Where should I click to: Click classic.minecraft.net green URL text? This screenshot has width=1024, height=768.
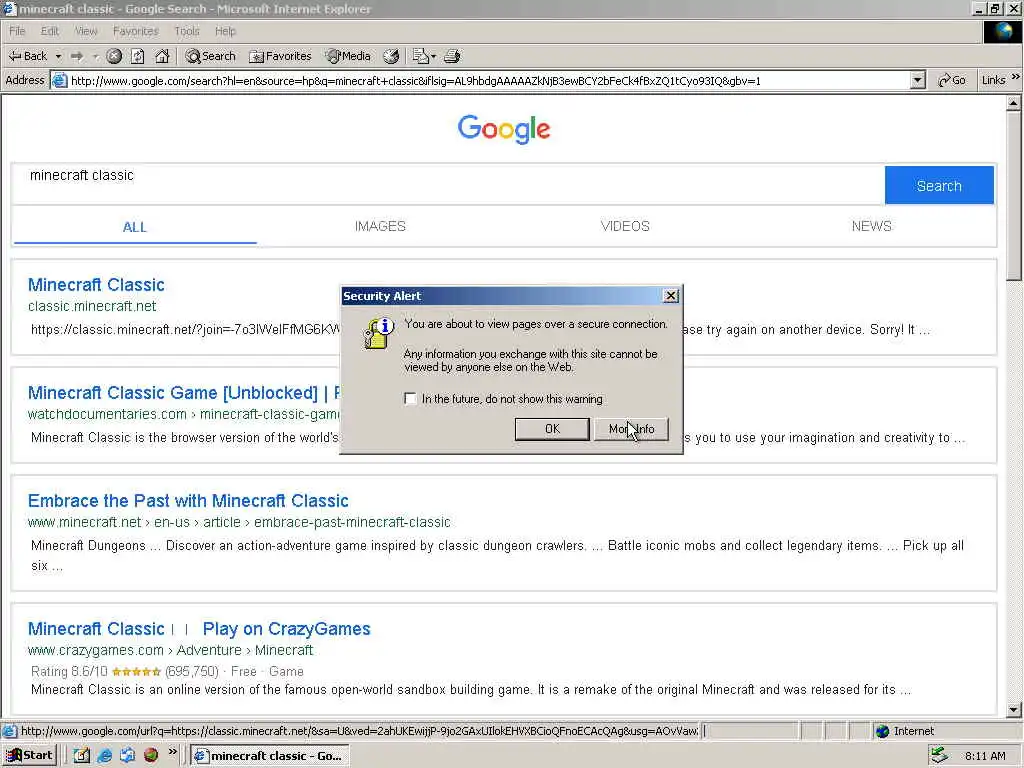tap(92, 306)
